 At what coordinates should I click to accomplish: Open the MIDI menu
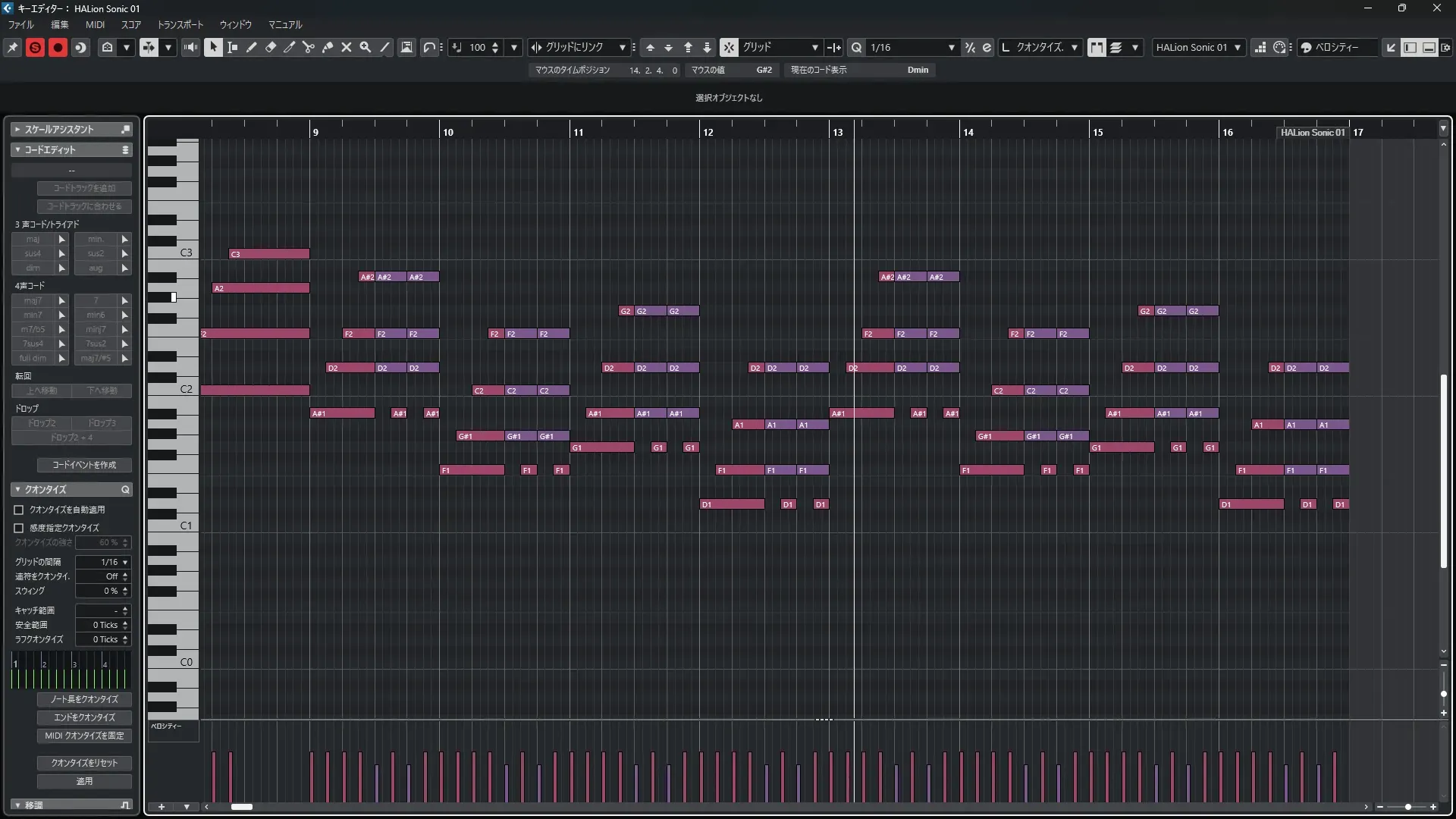pos(95,24)
